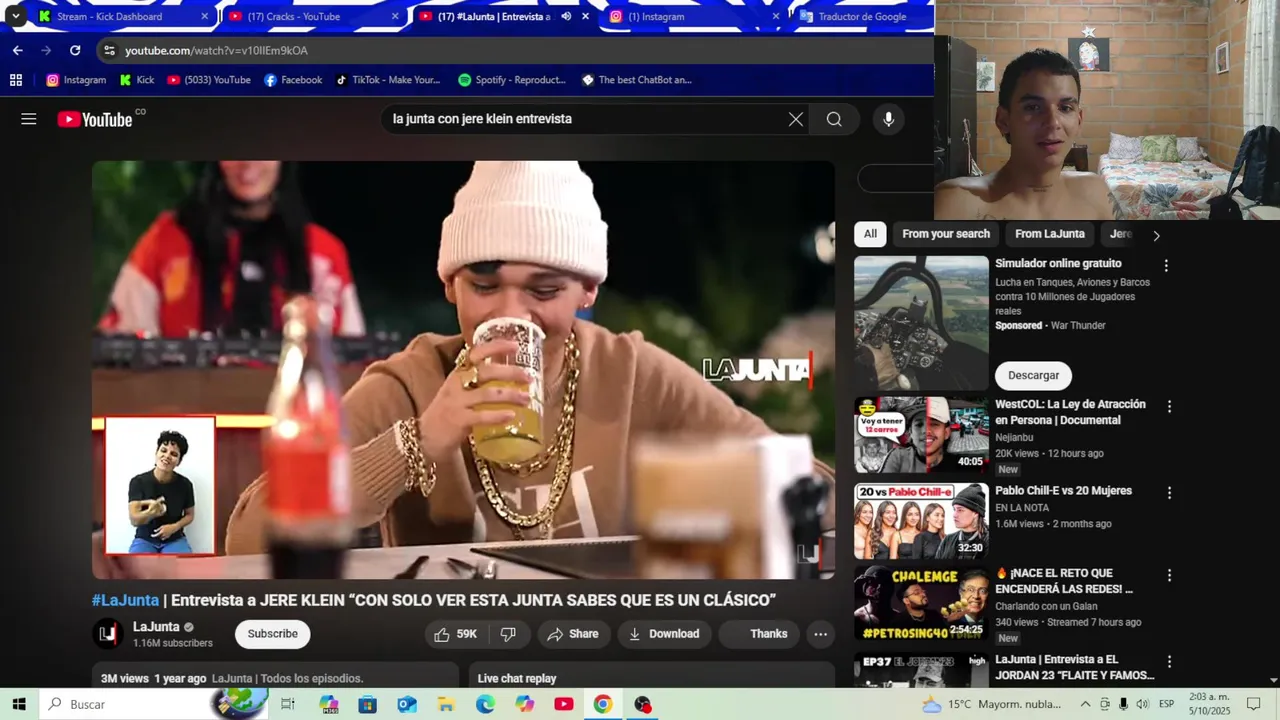1280x720 pixels.
Task: Open Kick bookmark
Action: point(137,80)
